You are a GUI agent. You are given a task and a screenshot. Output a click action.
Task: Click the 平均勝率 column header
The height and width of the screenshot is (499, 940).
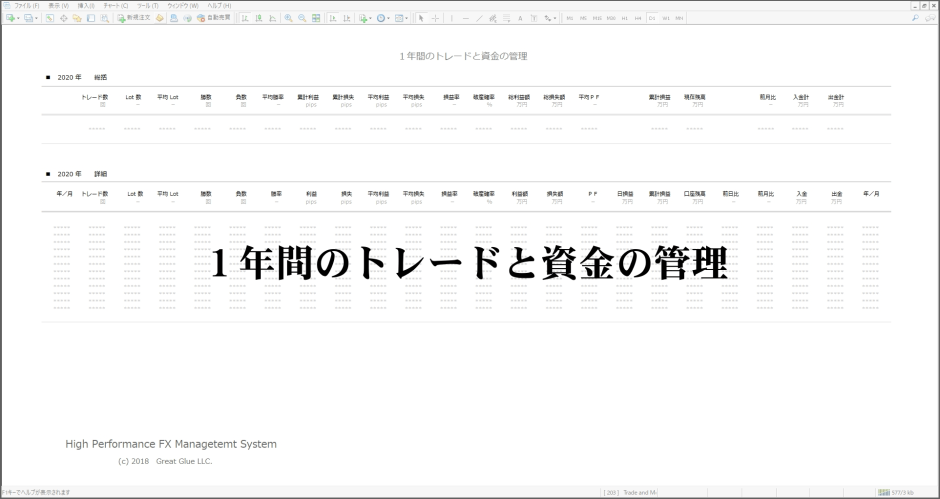[x=273, y=97]
